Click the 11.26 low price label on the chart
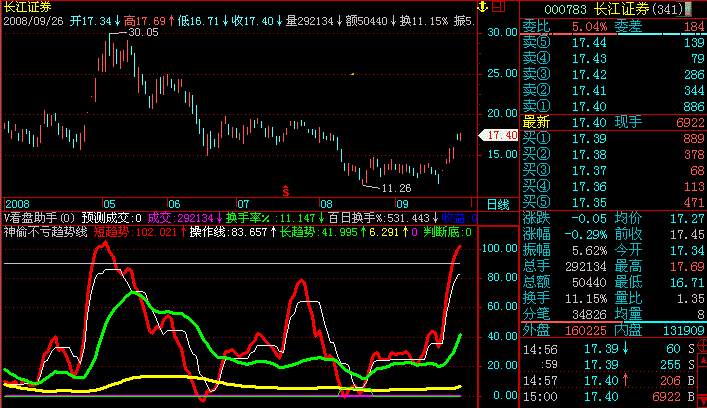This screenshot has height=408, width=707. (396, 188)
